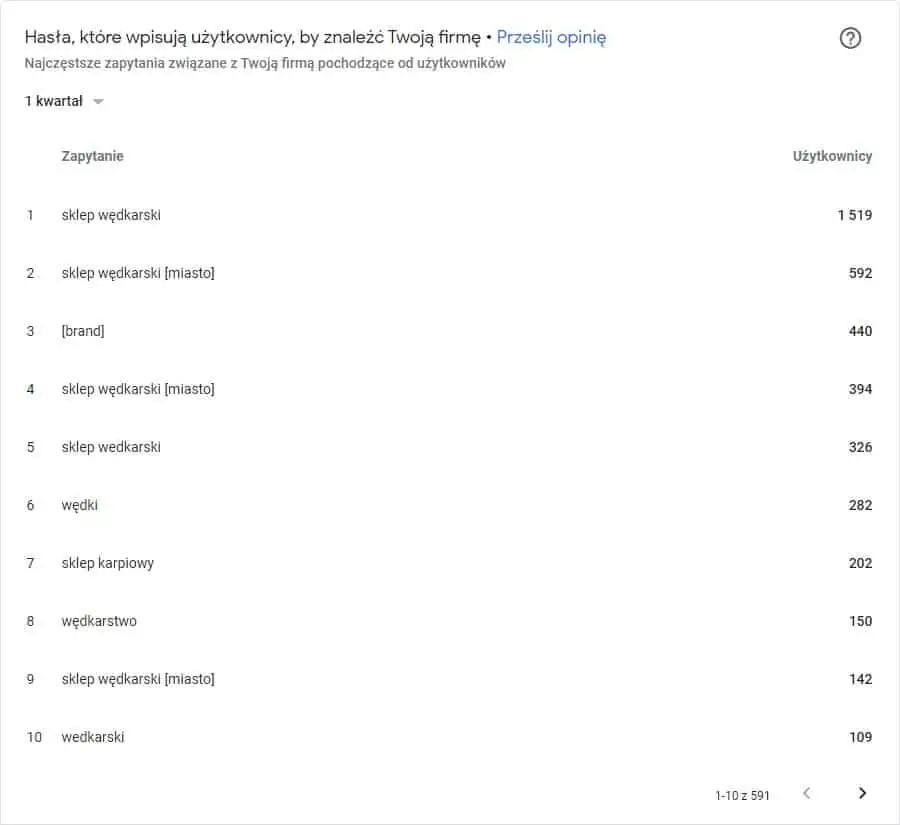900x825 pixels.
Task: Click the sklep karpiowy query
Action: (107, 563)
